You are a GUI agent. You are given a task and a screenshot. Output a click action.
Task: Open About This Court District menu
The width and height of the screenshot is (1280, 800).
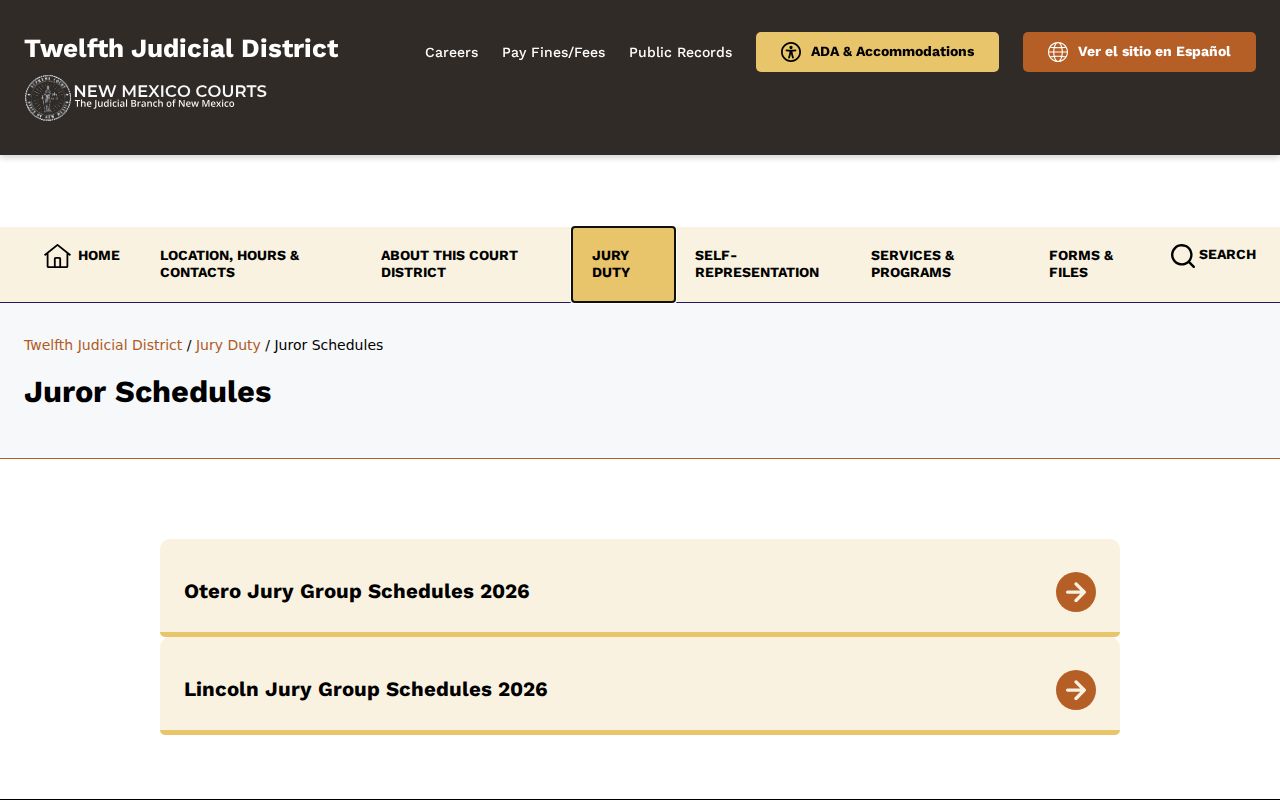point(449,264)
